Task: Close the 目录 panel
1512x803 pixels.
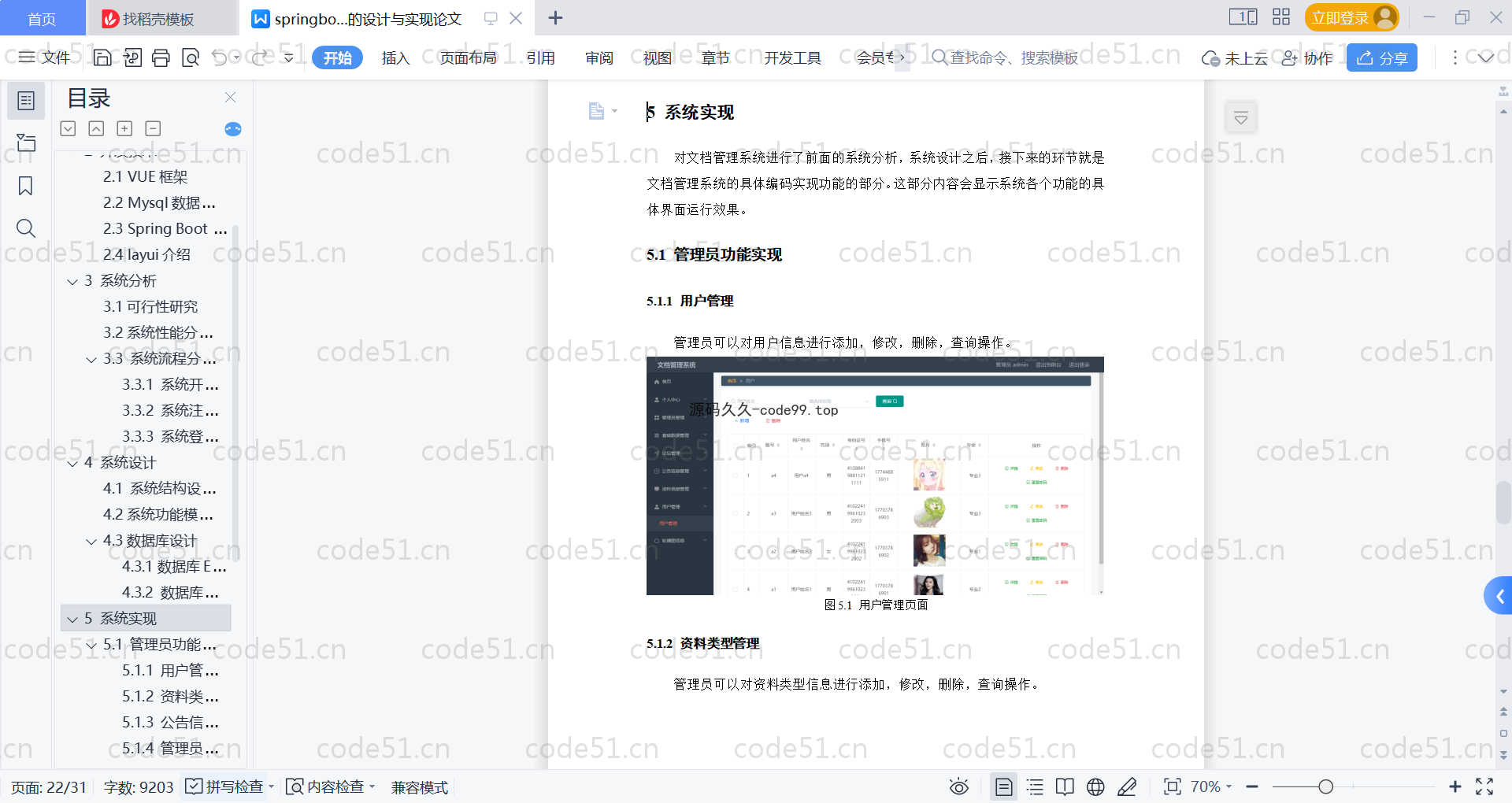Action: [230, 97]
